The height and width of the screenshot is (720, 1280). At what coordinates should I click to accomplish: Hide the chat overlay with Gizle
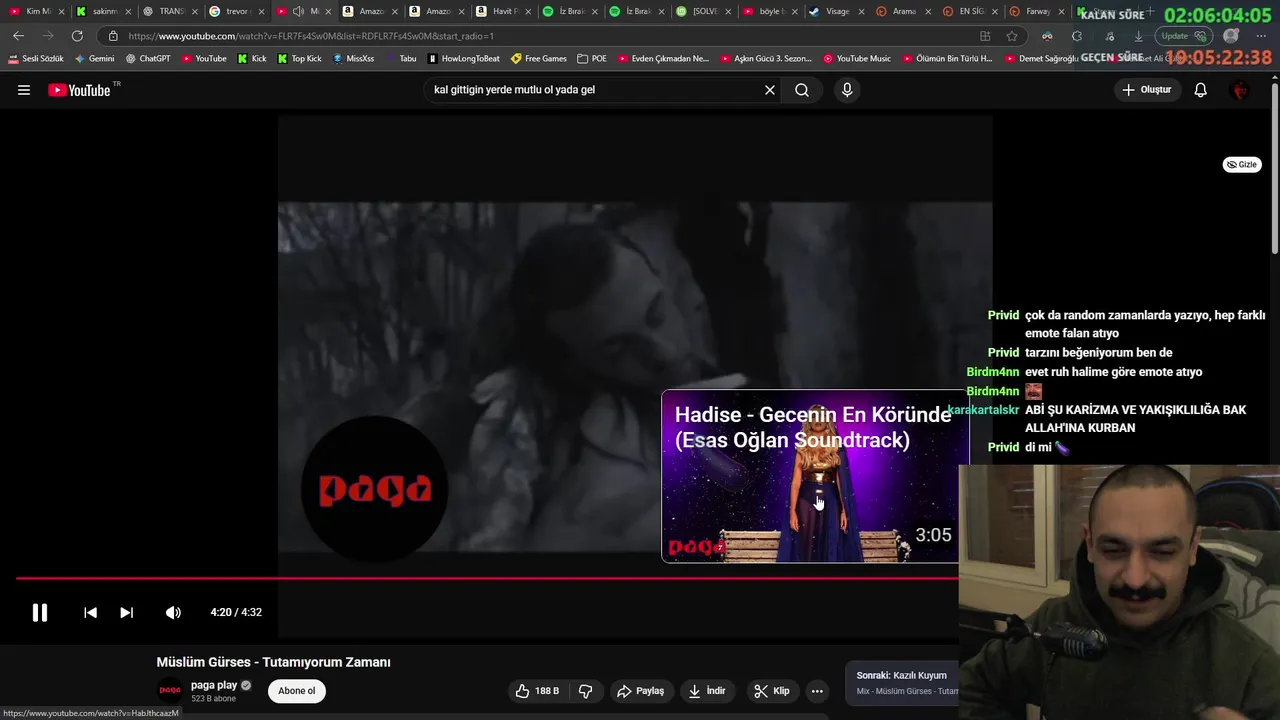[x=1242, y=165]
